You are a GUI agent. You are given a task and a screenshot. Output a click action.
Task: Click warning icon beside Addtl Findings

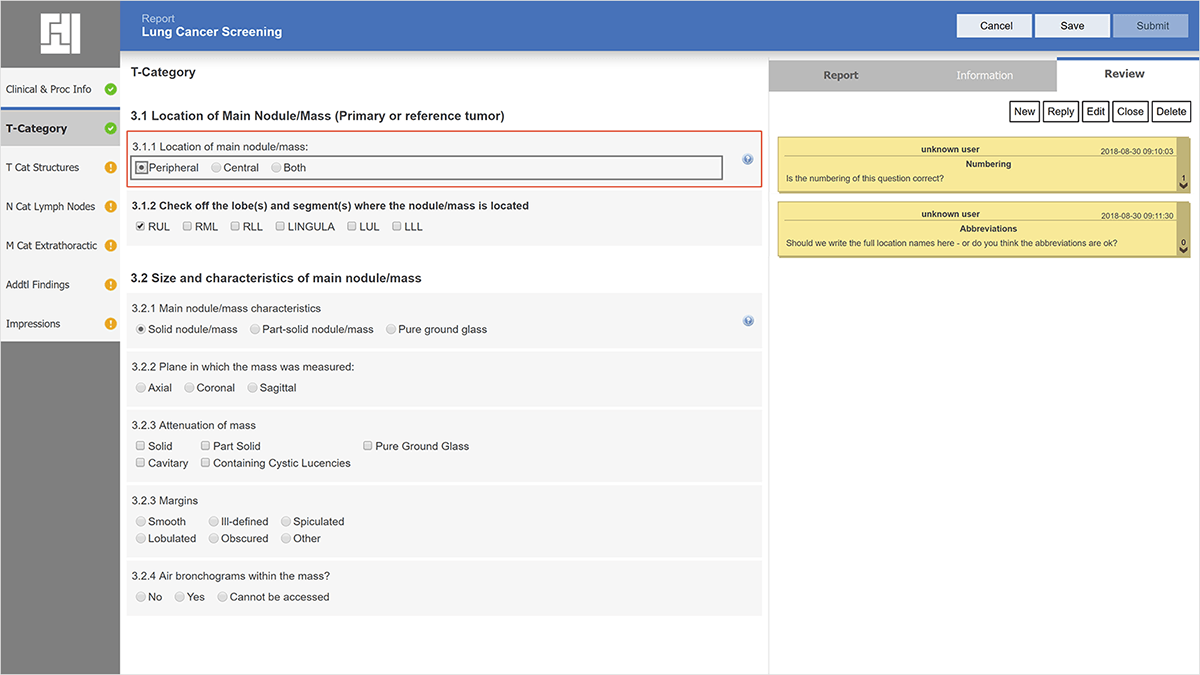(111, 284)
